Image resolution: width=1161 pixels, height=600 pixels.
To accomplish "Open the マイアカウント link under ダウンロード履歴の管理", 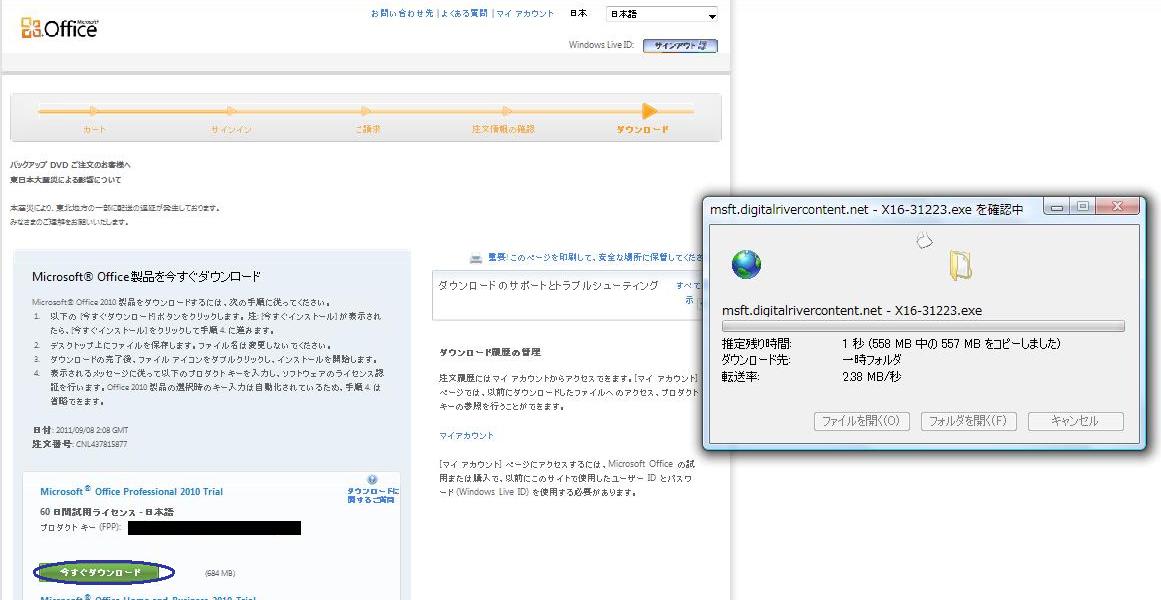I will (x=466, y=436).
